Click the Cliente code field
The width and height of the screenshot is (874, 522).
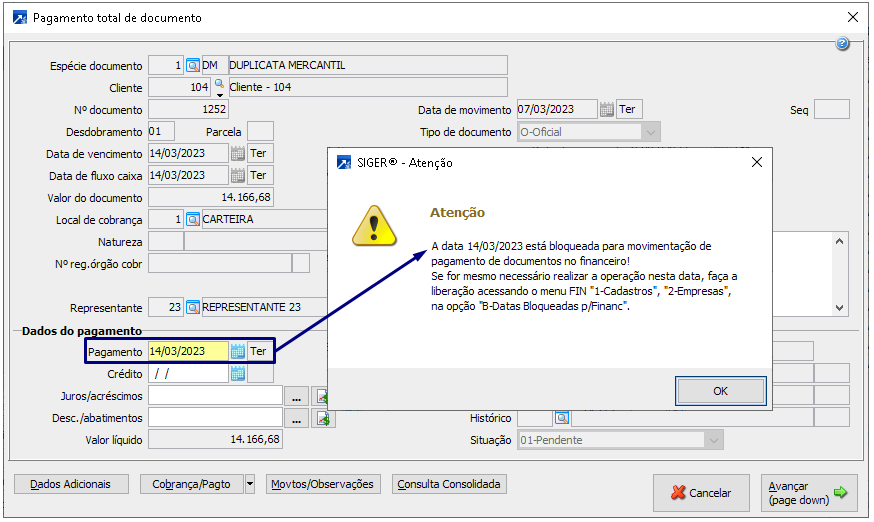[179, 88]
